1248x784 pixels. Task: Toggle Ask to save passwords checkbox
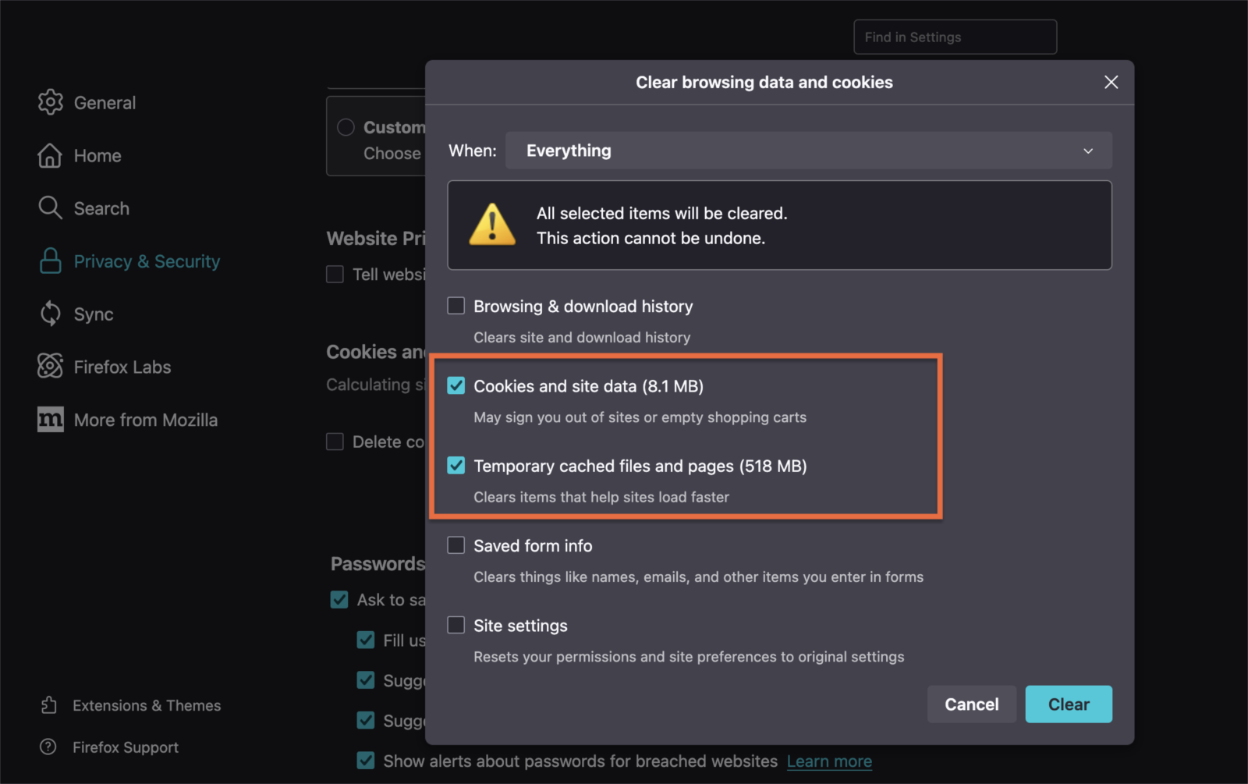pyautogui.click(x=339, y=600)
